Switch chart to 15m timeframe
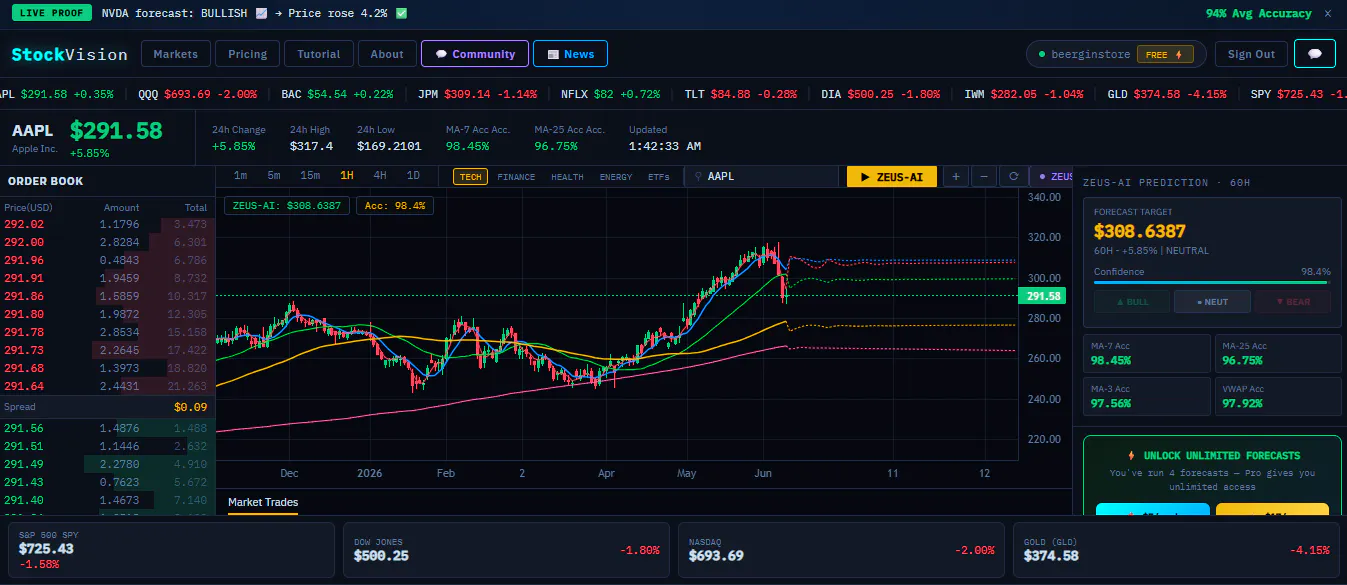This screenshot has width=1347, height=585. point(310,176)
